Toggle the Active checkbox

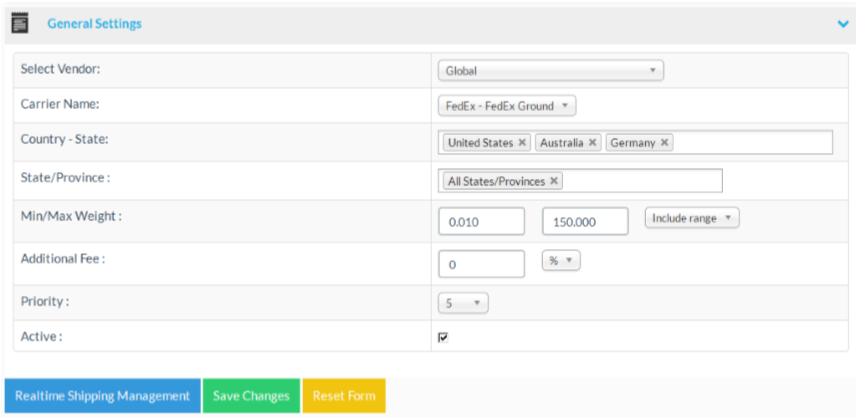[443, 337]
